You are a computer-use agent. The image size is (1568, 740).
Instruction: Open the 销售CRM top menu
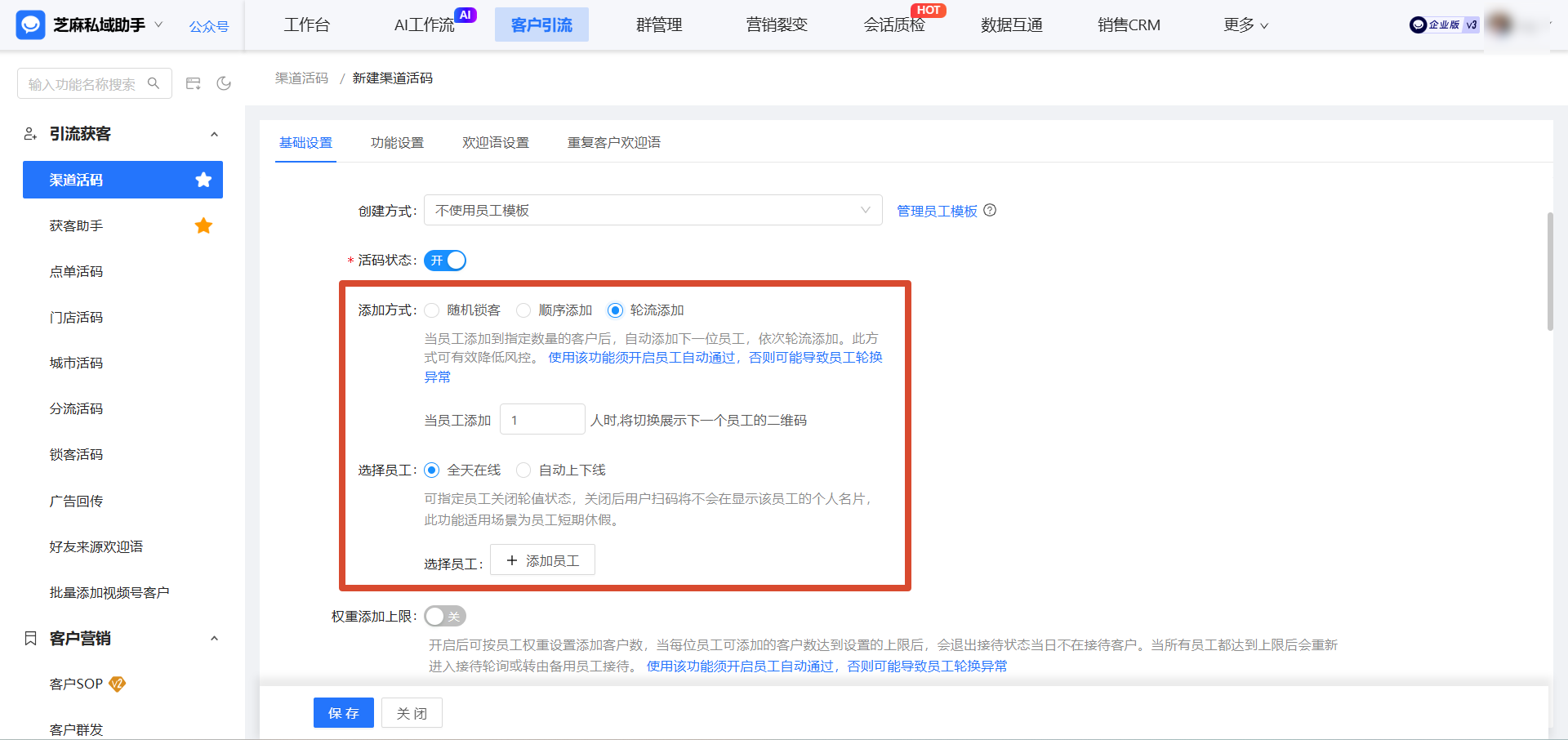(1129, 25)
